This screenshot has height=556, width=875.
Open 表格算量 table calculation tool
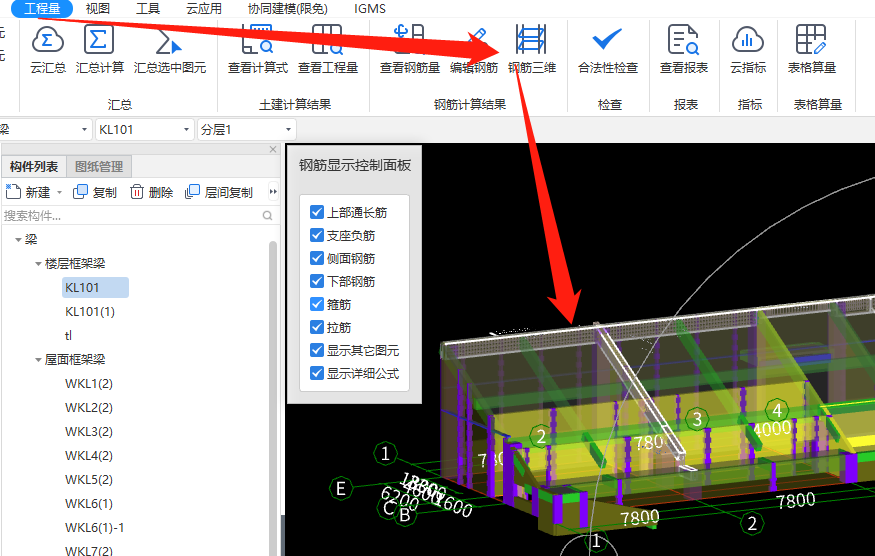pyautogui.click(x=811, y=49)
